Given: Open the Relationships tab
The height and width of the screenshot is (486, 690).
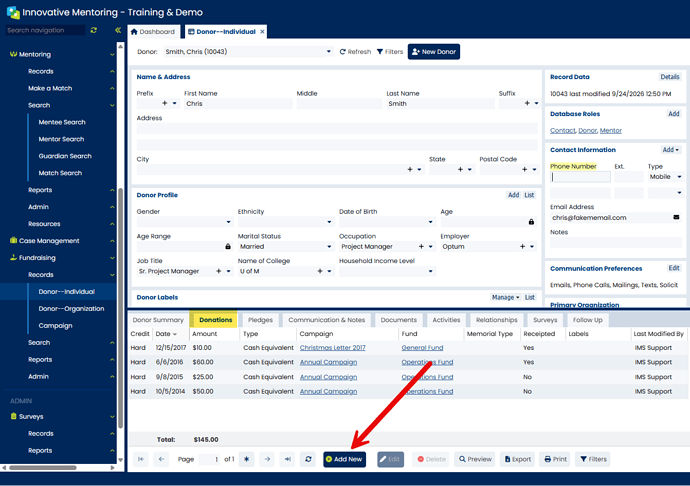Looking at the screenshot, I should (496, 320).
